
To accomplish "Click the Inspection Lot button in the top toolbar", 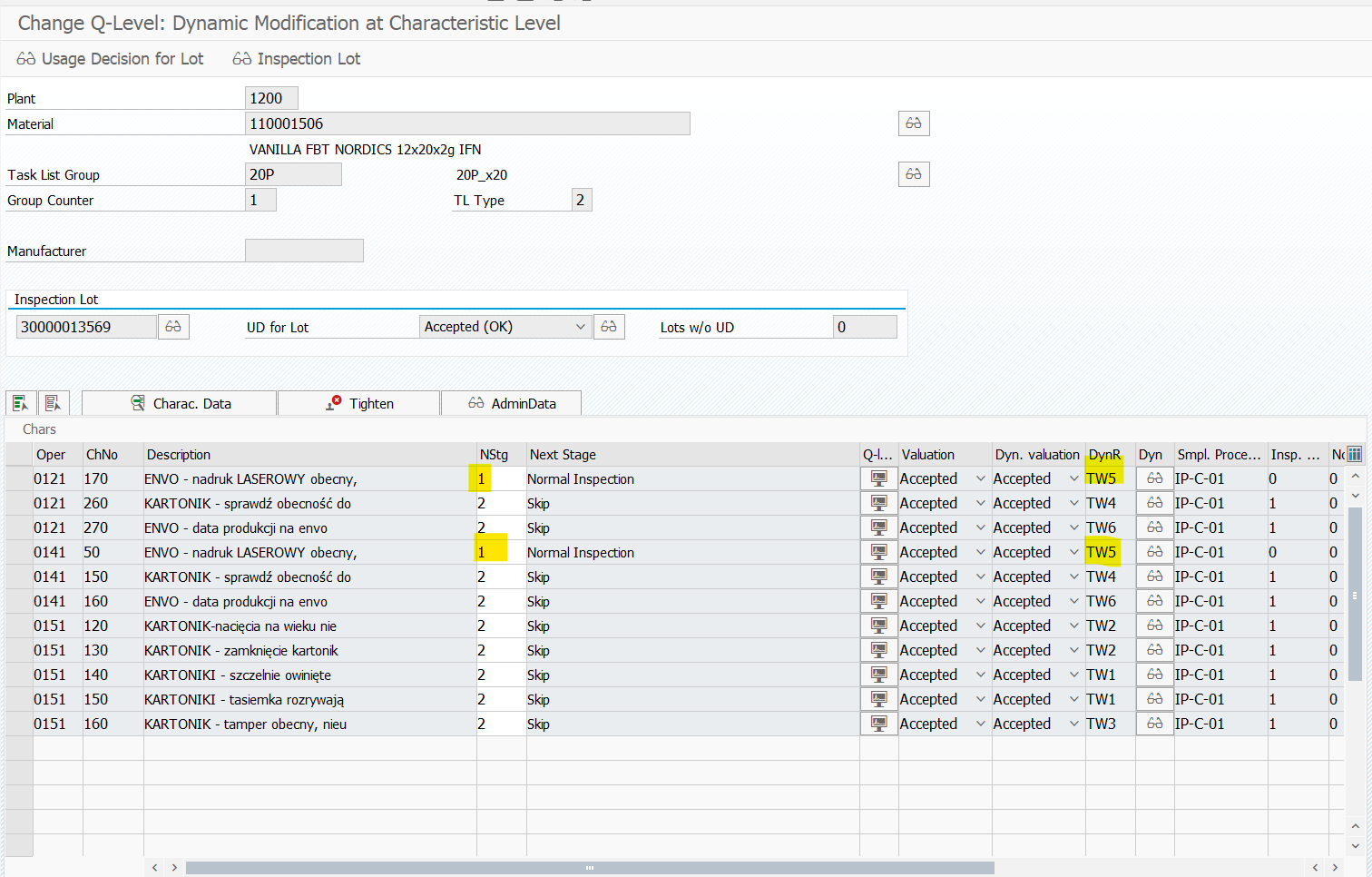I will [x=297, y=59].
